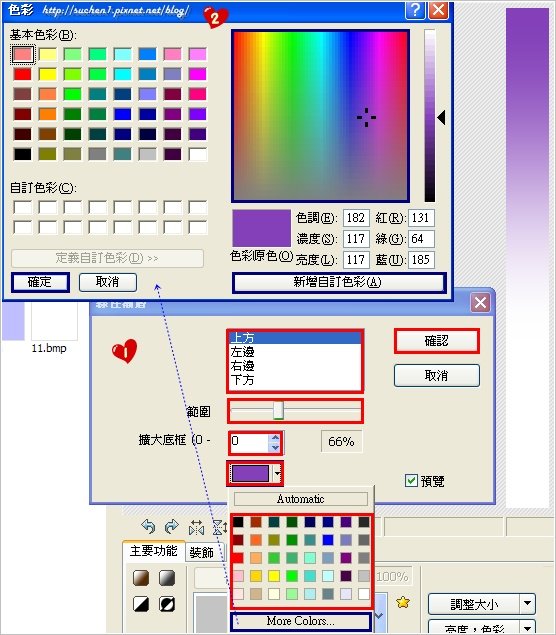556x635 pixels.
Task: Click 取消 in the color dialog
Action: (x=108, y=282)
